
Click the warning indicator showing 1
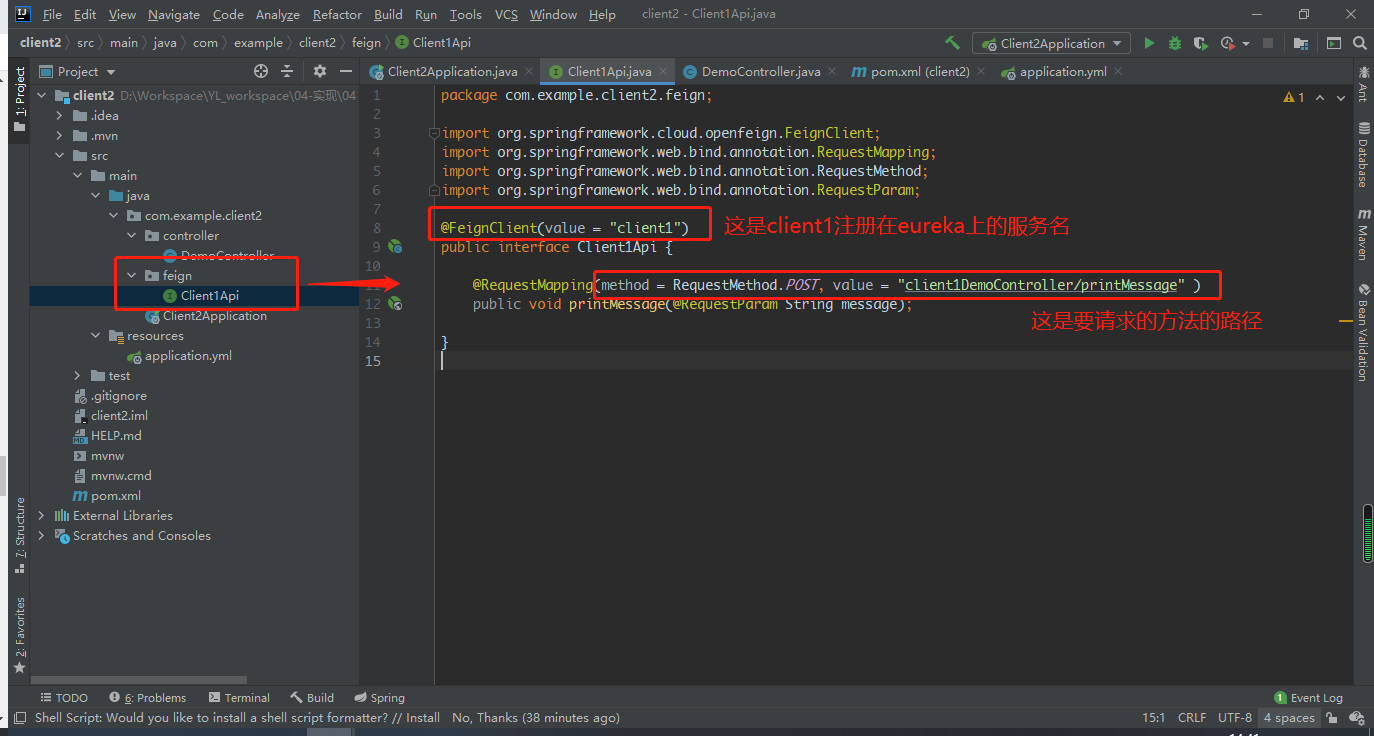(x=1294, y=97)
